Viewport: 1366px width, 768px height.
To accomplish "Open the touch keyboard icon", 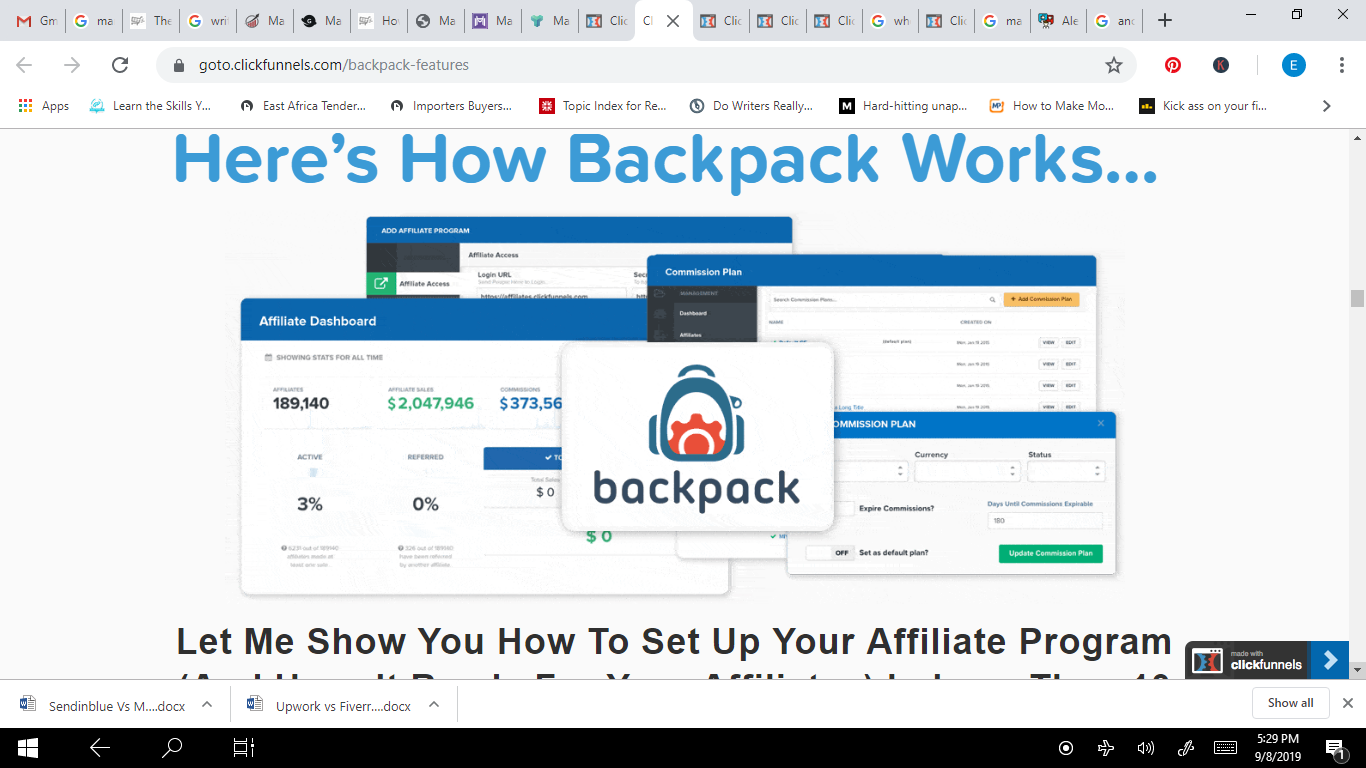I will (1225, 748).
